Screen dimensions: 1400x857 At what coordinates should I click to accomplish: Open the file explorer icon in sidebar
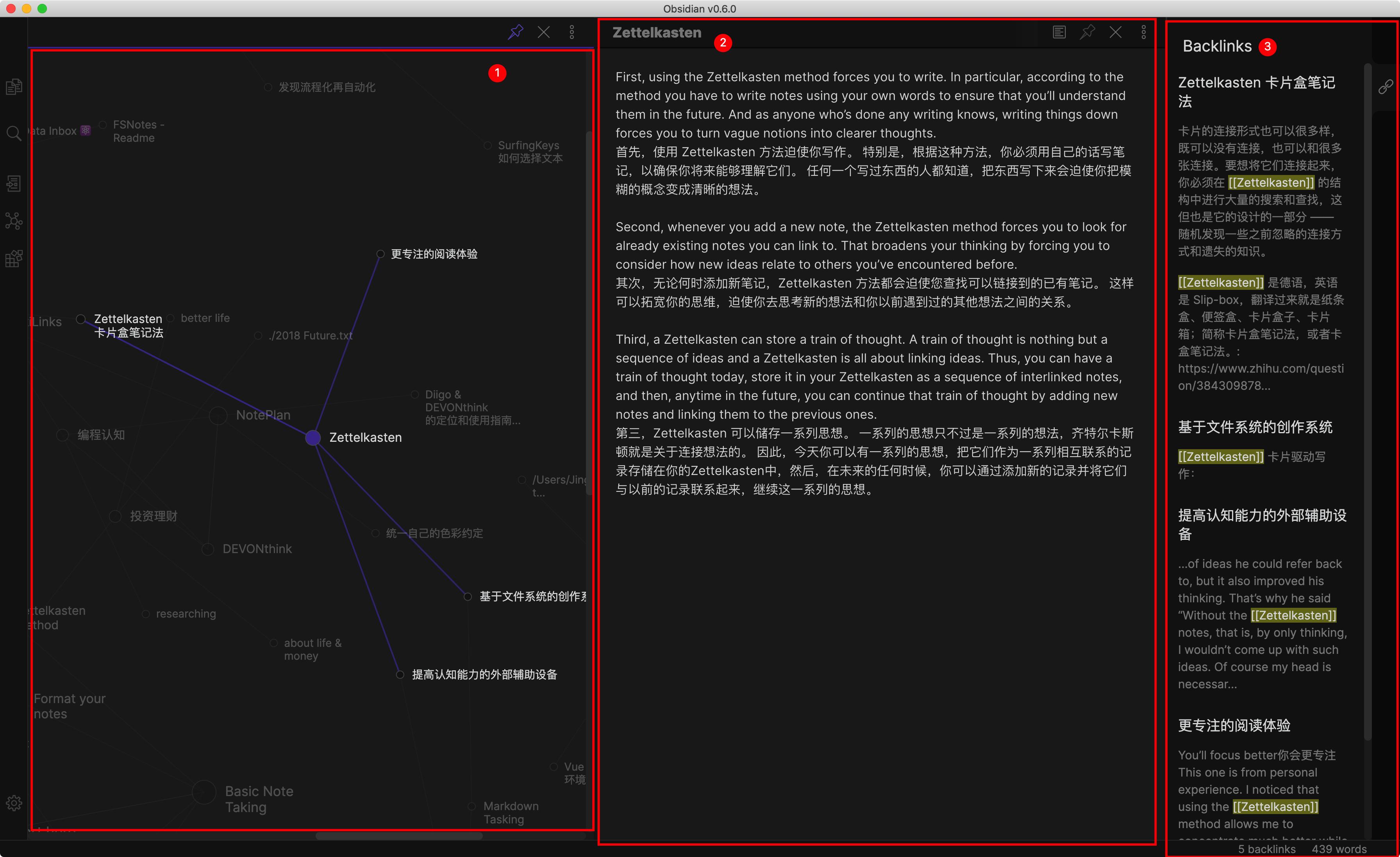coord(14,86)
